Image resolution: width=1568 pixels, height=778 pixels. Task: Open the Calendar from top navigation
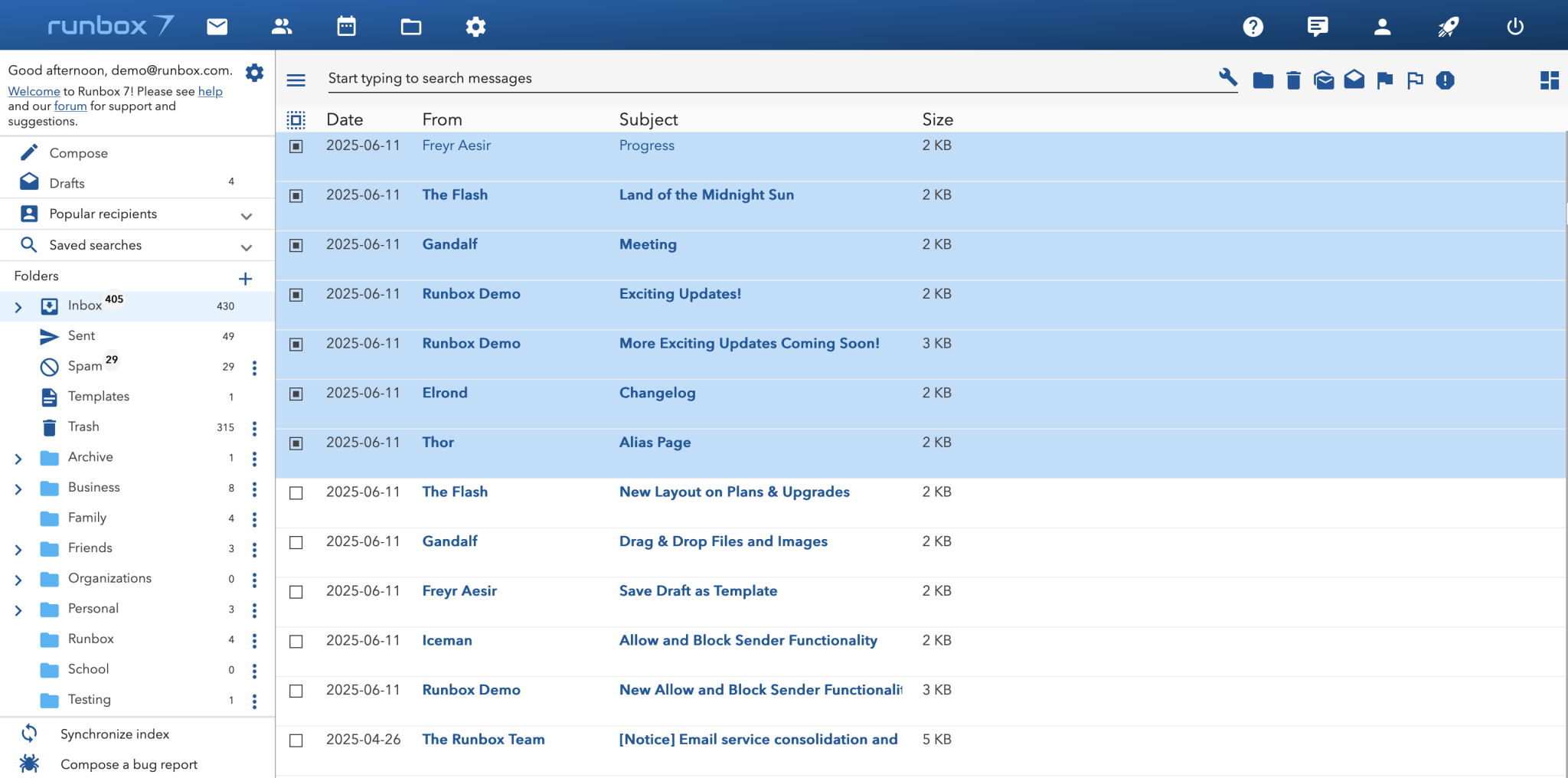point(346,27)
